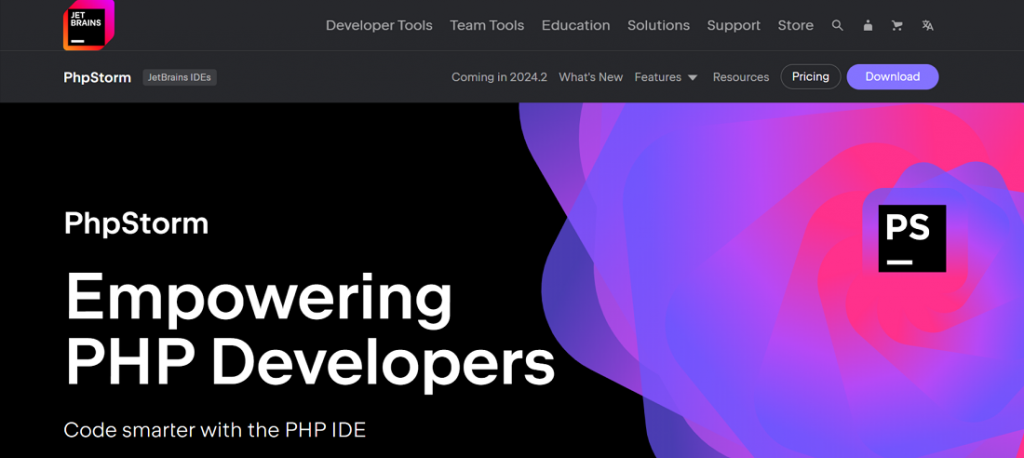Click the Empowering PHP Developers headline
Image resolution: width=1024 pixels, height=458 pixels.
point(310,331)
